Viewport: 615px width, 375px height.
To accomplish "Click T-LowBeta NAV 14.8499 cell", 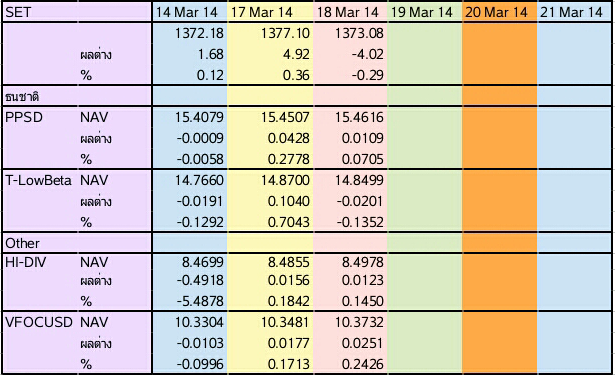I will coord(350,180).
